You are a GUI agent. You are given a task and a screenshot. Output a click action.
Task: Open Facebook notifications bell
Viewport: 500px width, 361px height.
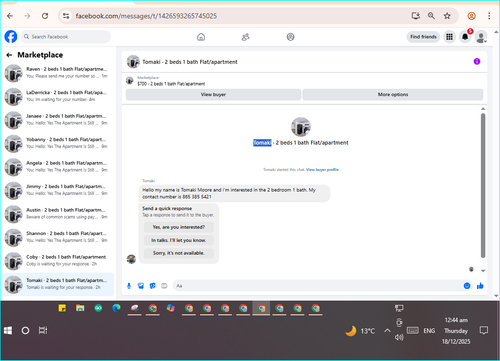pyautogui.click(x=465, y=37)
